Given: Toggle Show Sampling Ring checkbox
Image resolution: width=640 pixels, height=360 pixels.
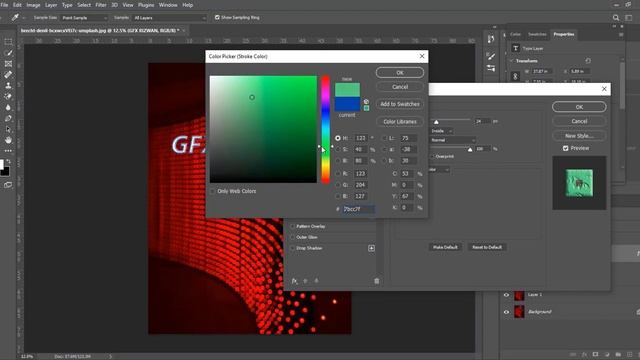Looking at the screenshot, I should coord(217,18).
